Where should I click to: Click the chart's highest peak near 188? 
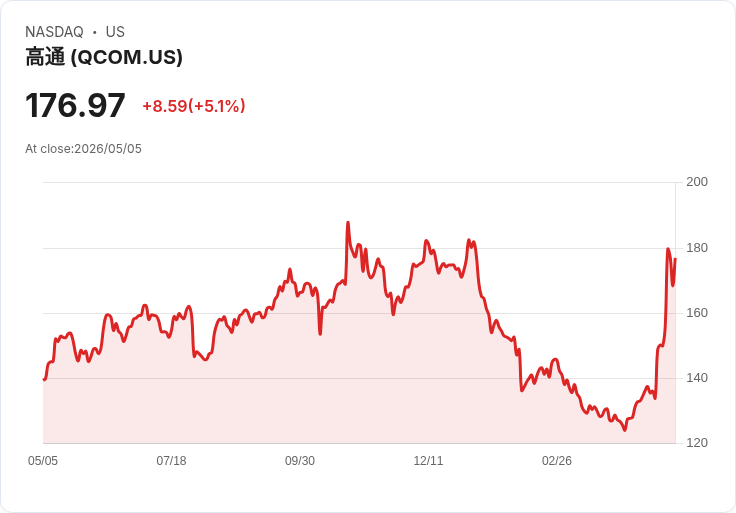(348, 222)
